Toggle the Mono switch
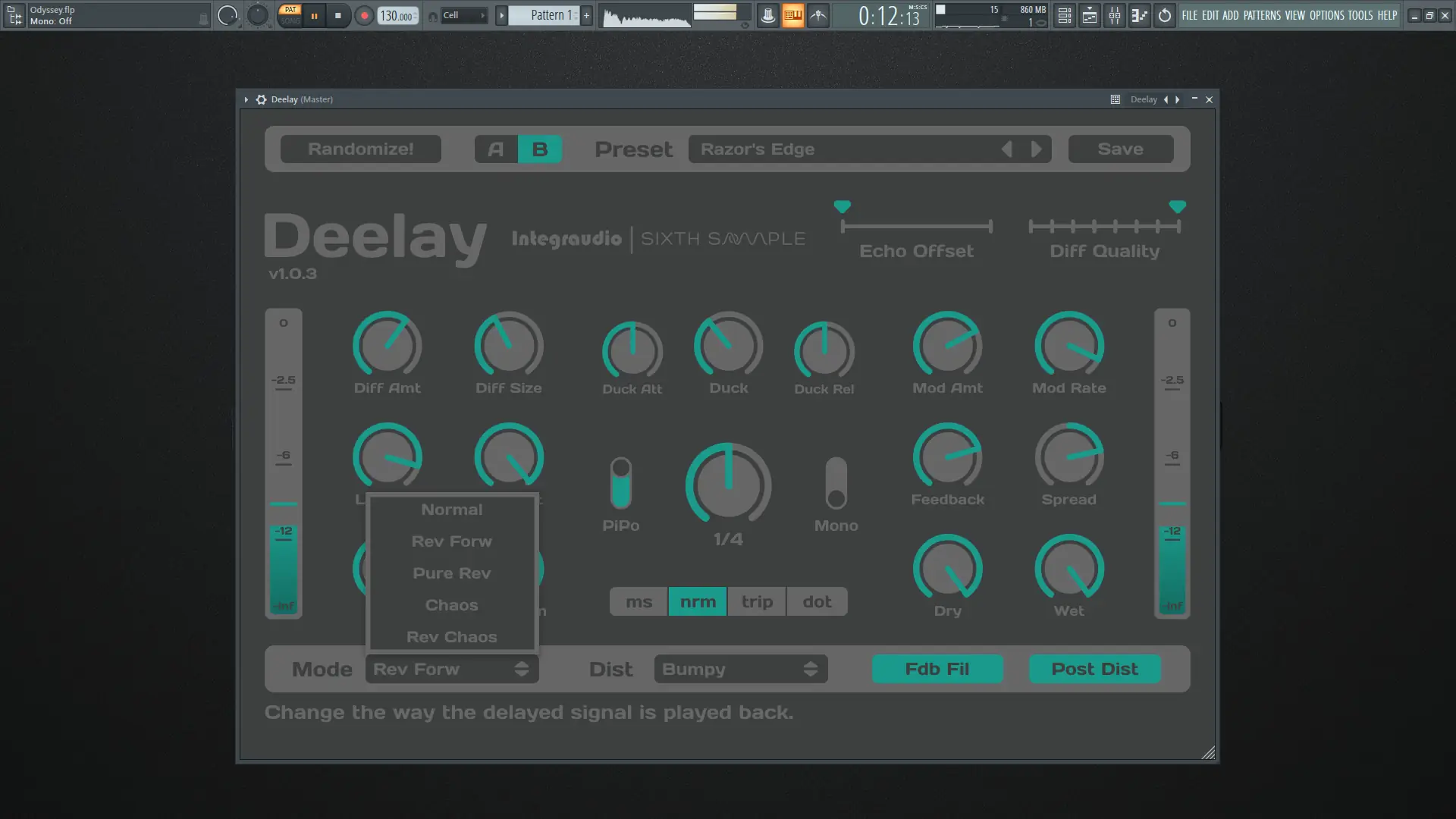Viewport: 1456px width, 819px height. point(836,483)
